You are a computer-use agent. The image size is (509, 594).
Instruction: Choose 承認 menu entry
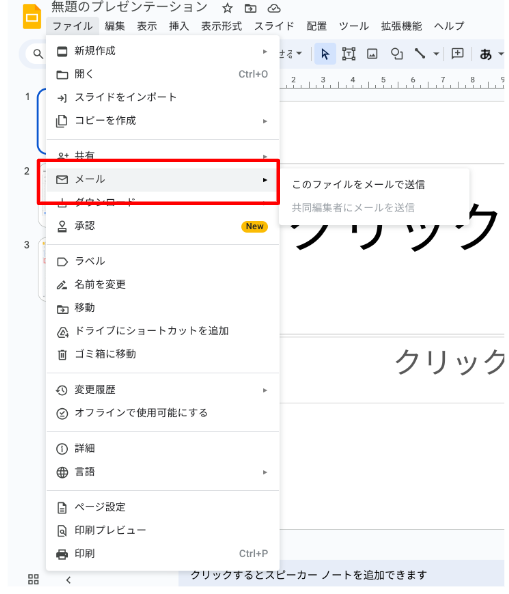coord(162,226)
